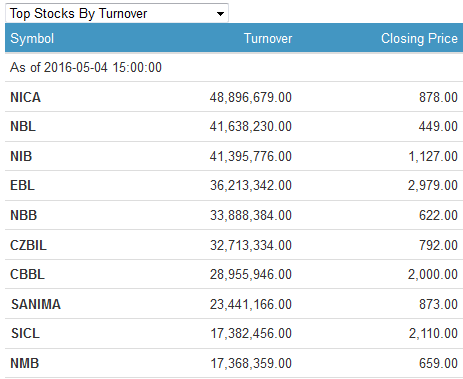Click the As of 2016-05-04 timestamp row

(x=234, y=67)
